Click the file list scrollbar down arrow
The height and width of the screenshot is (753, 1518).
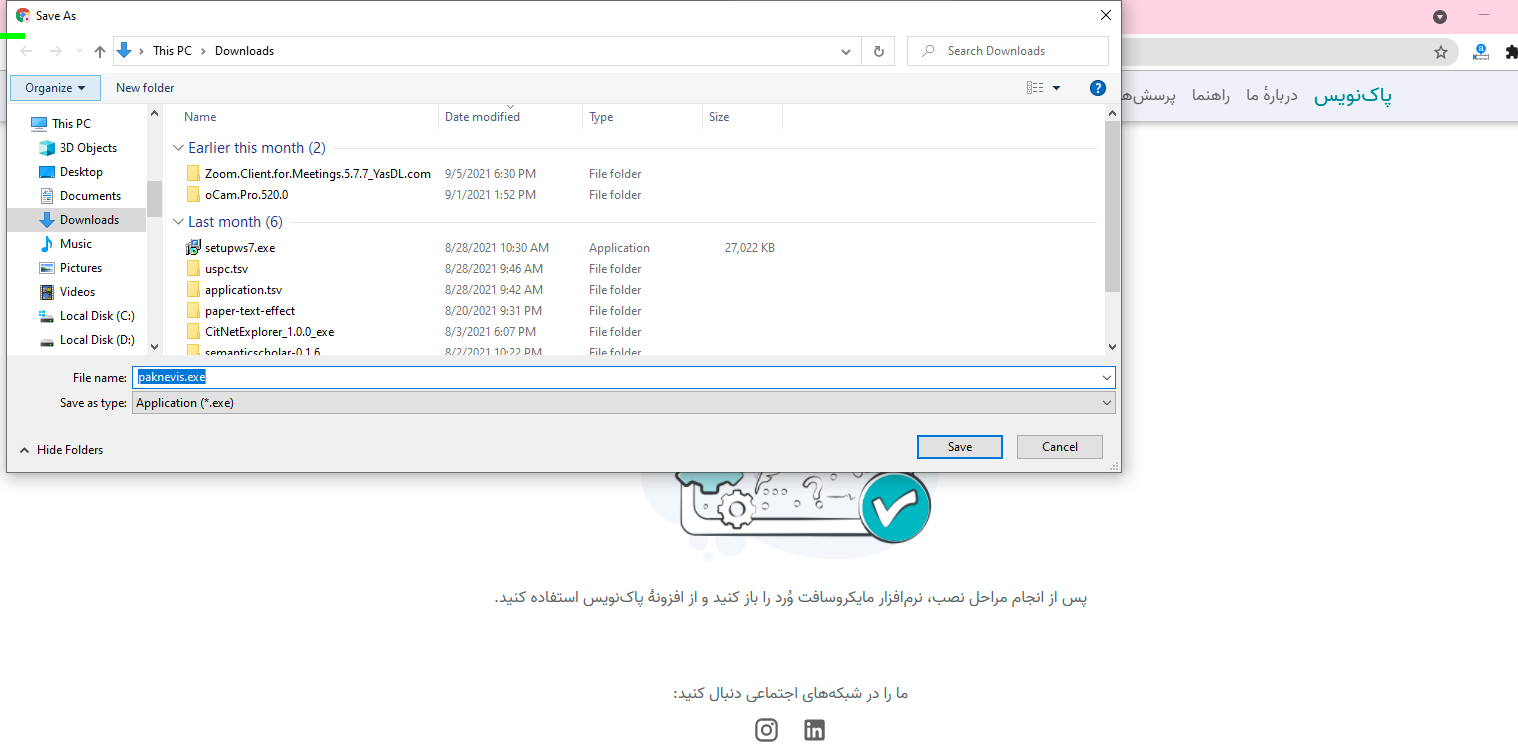click(1113, 346)
